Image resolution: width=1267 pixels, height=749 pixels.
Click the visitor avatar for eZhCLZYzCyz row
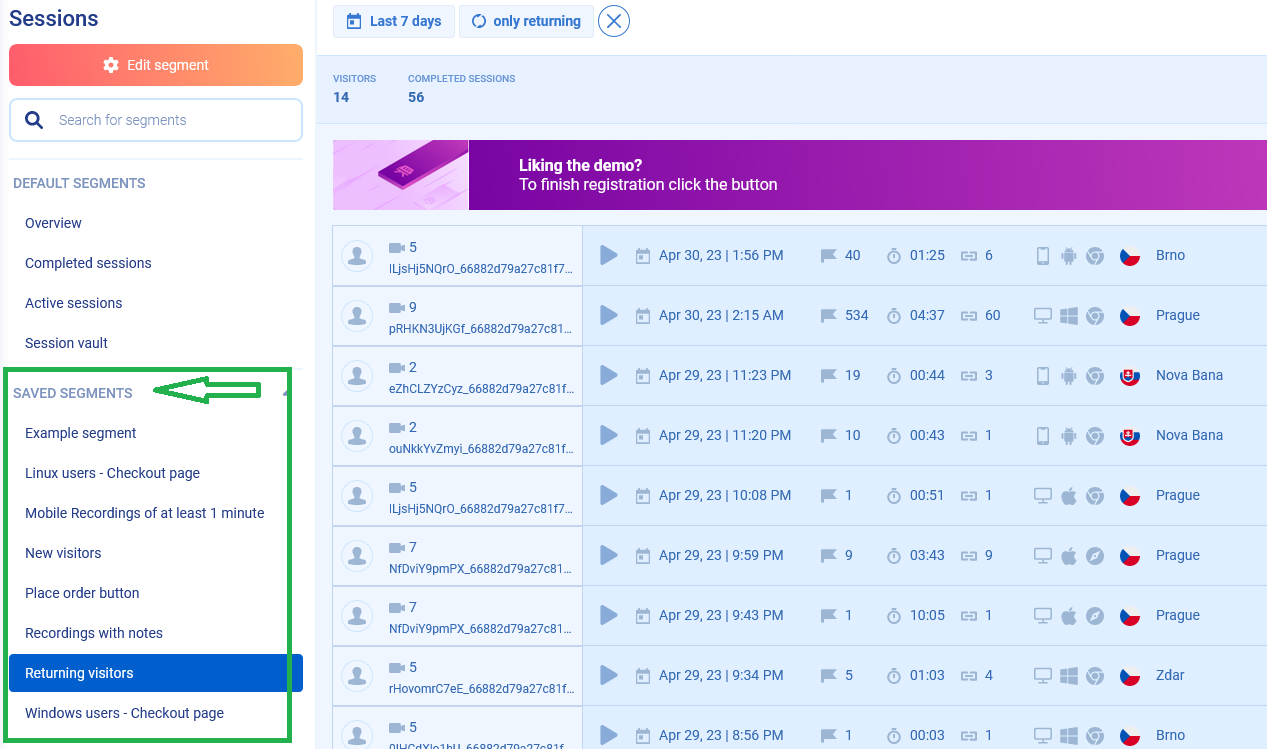click(x=357, y=376)
